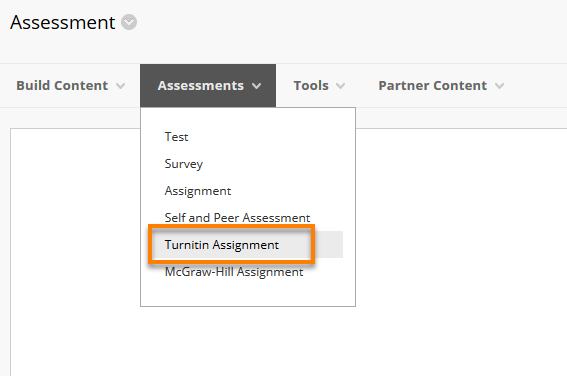The height and width of the screenshot is (376, 567).
Task: Click the Assessment page heading text
Action: (63, 22)
